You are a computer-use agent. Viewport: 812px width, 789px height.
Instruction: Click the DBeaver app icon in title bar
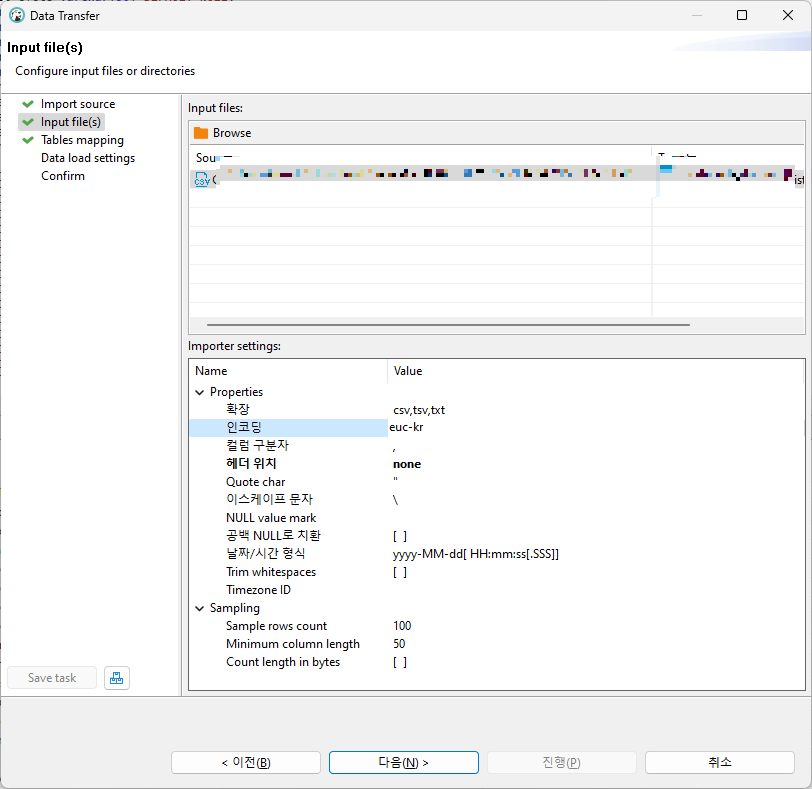pyautogui.click(x=17, y=15)
